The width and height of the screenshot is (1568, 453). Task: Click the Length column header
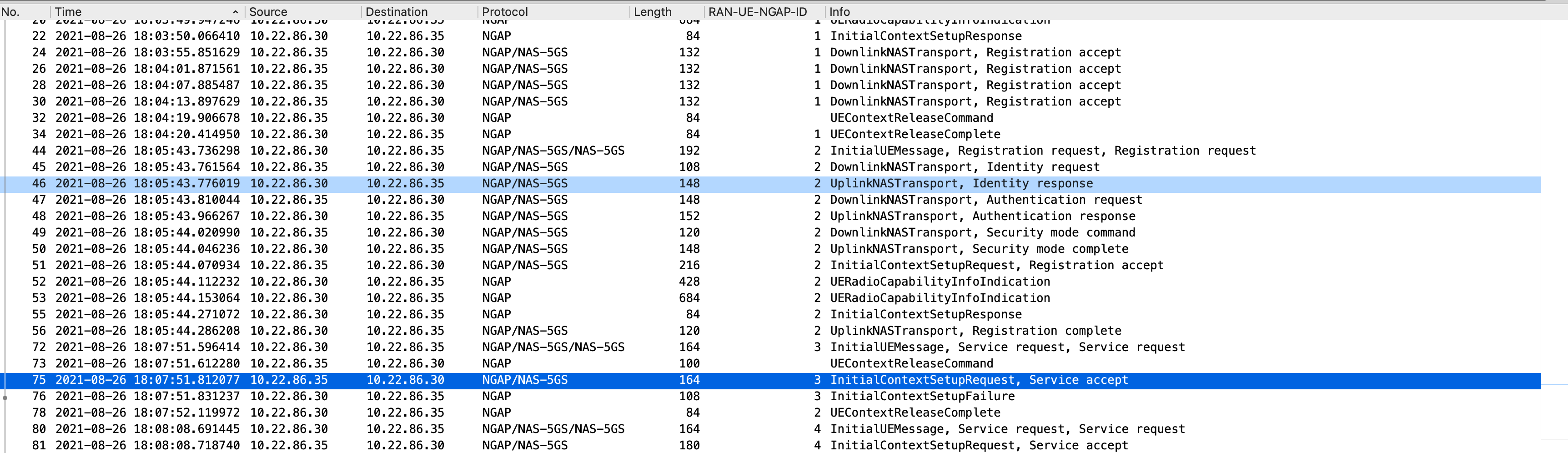point(653,11)
